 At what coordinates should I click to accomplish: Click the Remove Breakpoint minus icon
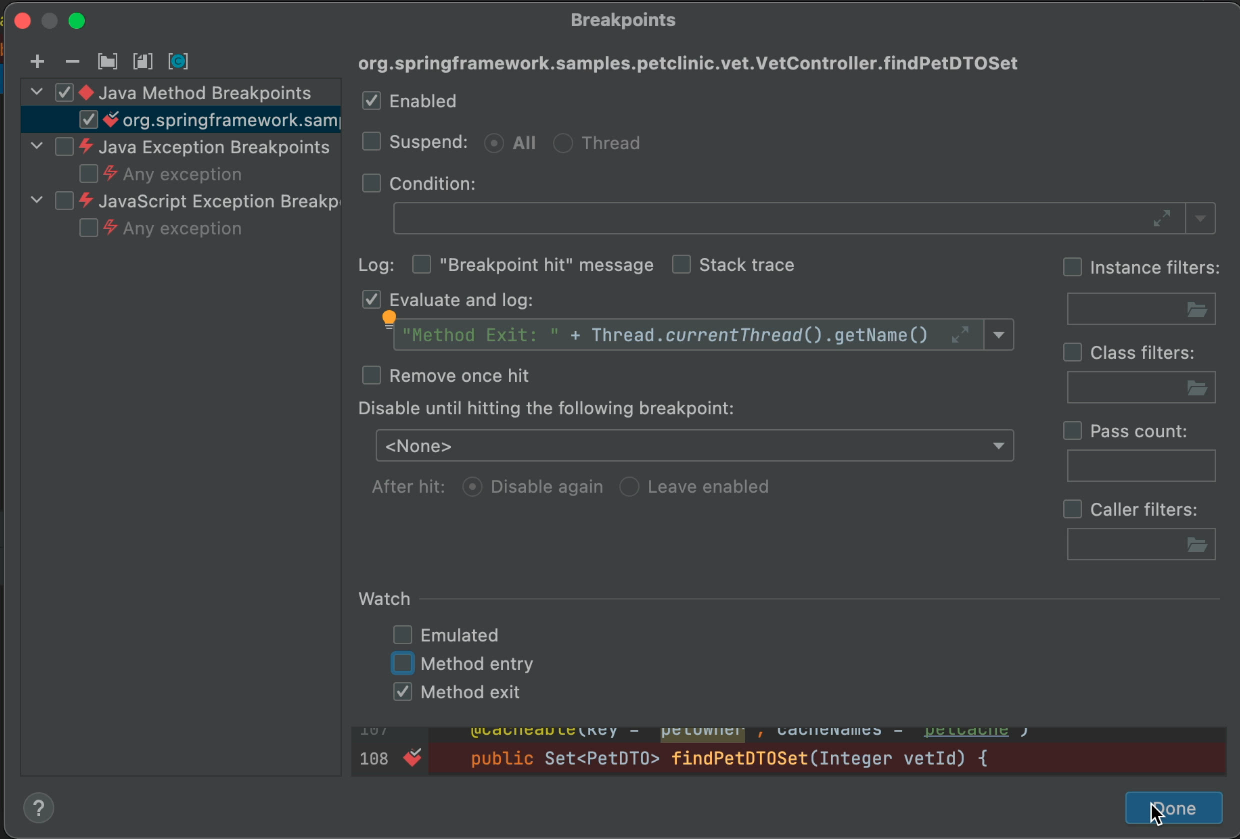72,61
